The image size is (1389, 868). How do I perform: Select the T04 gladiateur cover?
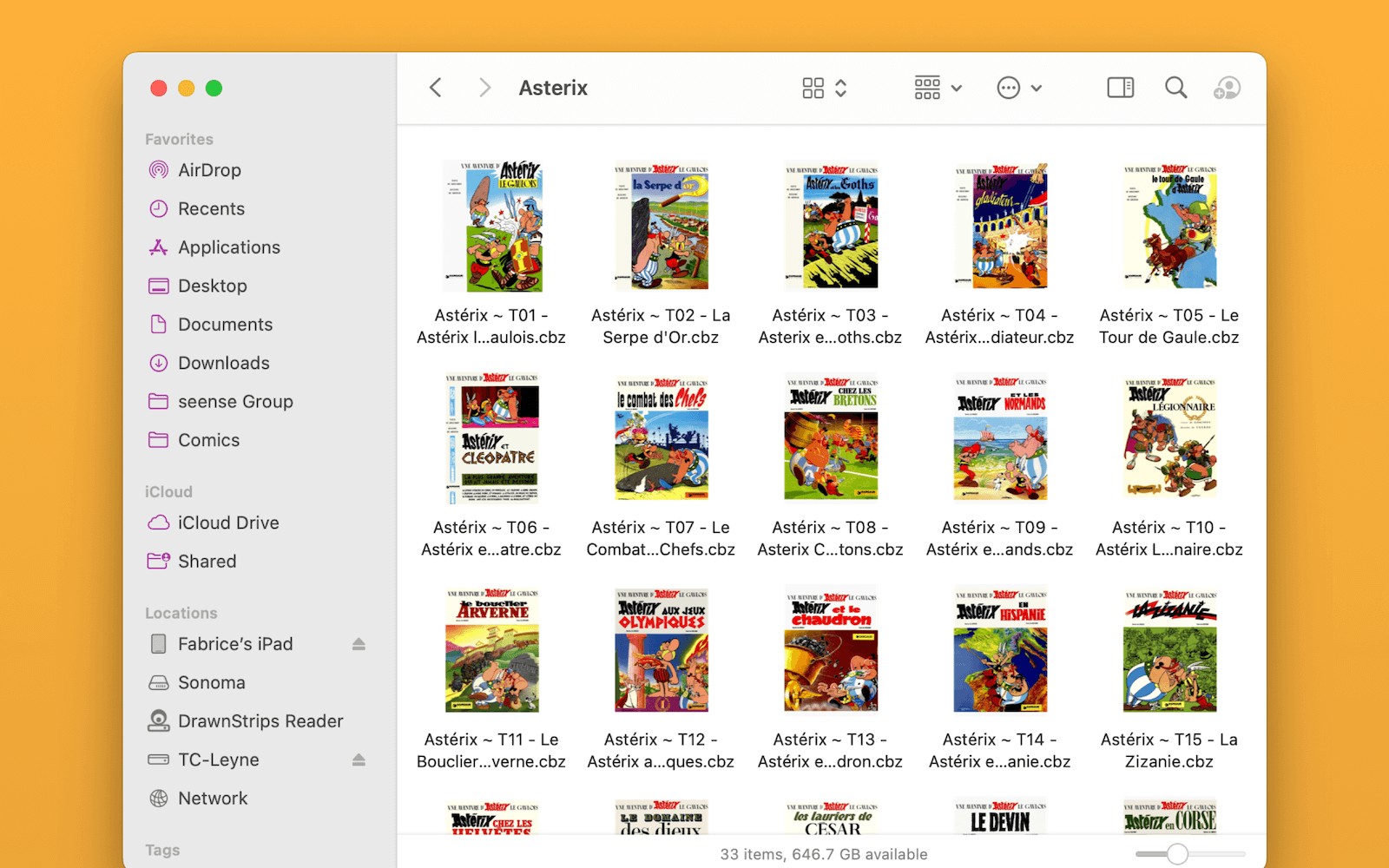point(1001,226)
